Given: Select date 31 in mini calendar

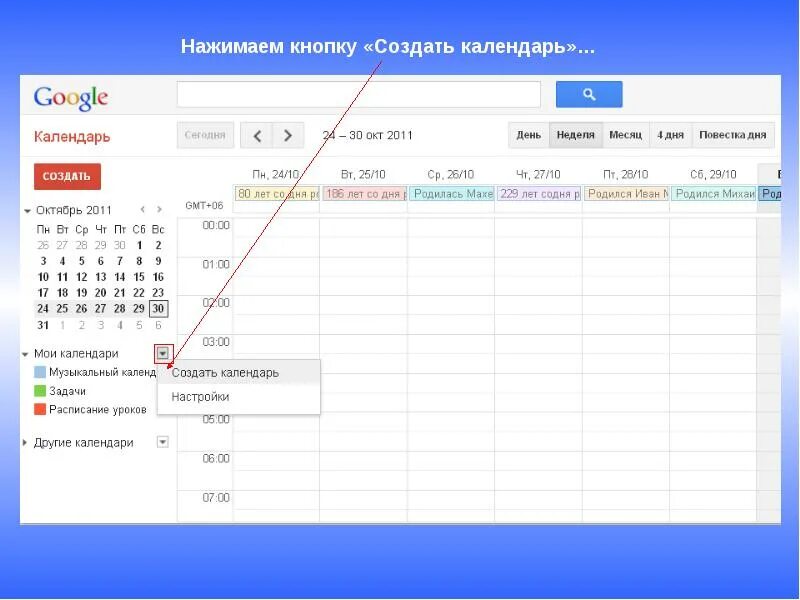Looking at the screenshot, I should pyautogui.click(x=43, y=325).
